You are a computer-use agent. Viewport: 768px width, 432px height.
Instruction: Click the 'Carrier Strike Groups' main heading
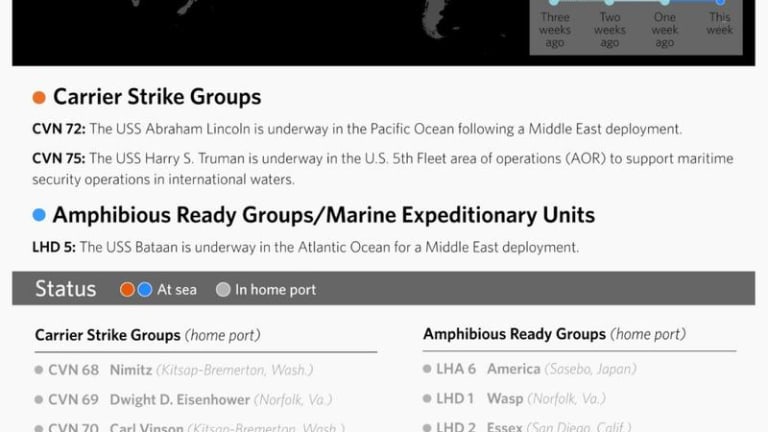tap(157, 97)
